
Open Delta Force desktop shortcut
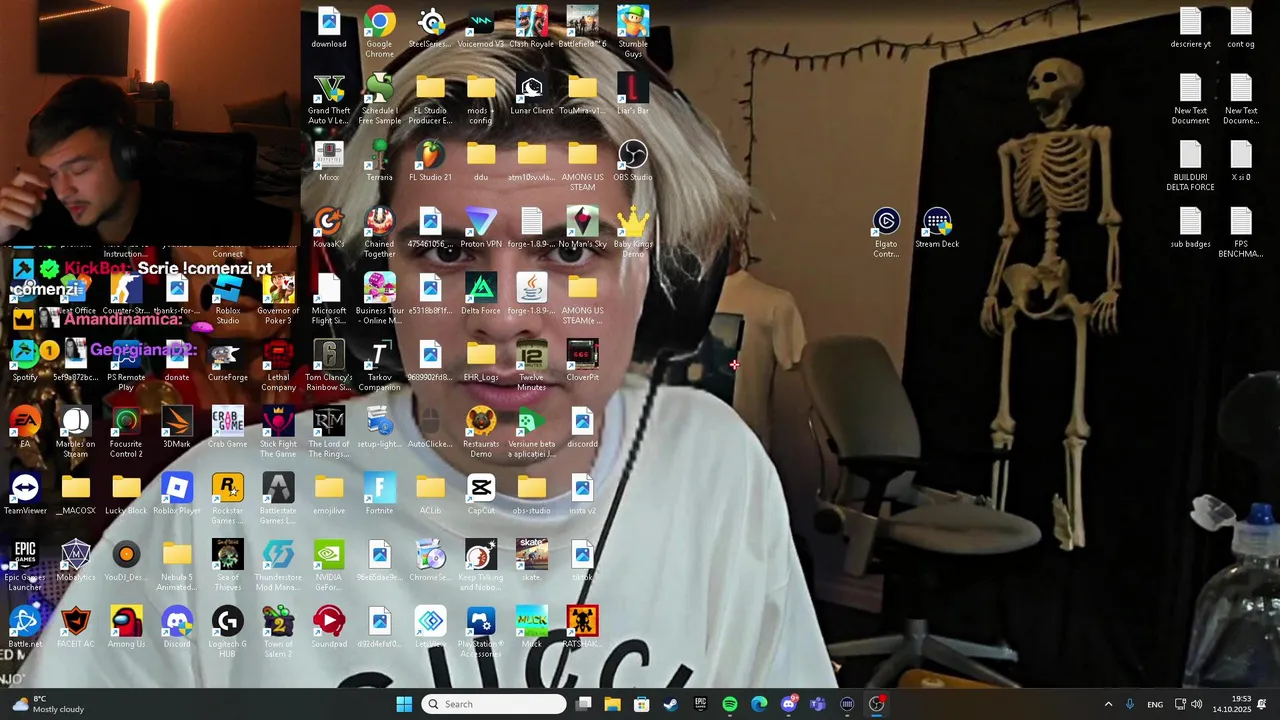(x=481, y=294)
